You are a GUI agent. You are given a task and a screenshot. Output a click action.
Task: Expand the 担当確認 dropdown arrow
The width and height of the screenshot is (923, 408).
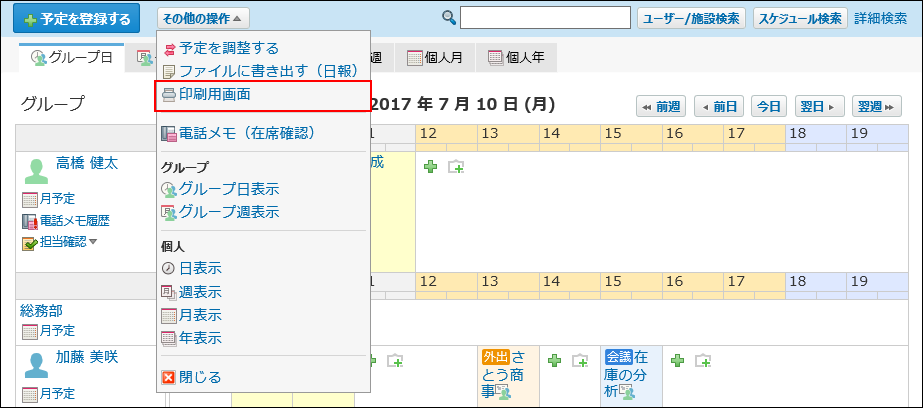click(x=93, y=241)
